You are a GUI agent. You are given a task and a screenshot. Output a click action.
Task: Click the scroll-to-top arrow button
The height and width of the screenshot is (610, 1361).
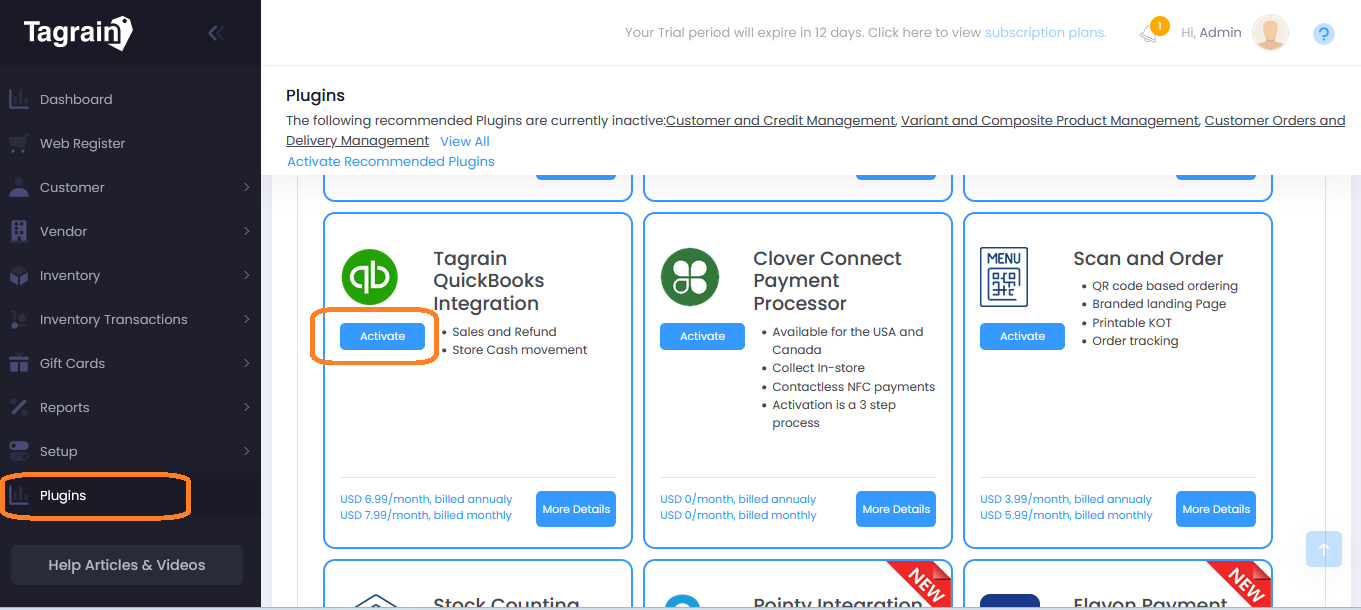coord(1323,549)
